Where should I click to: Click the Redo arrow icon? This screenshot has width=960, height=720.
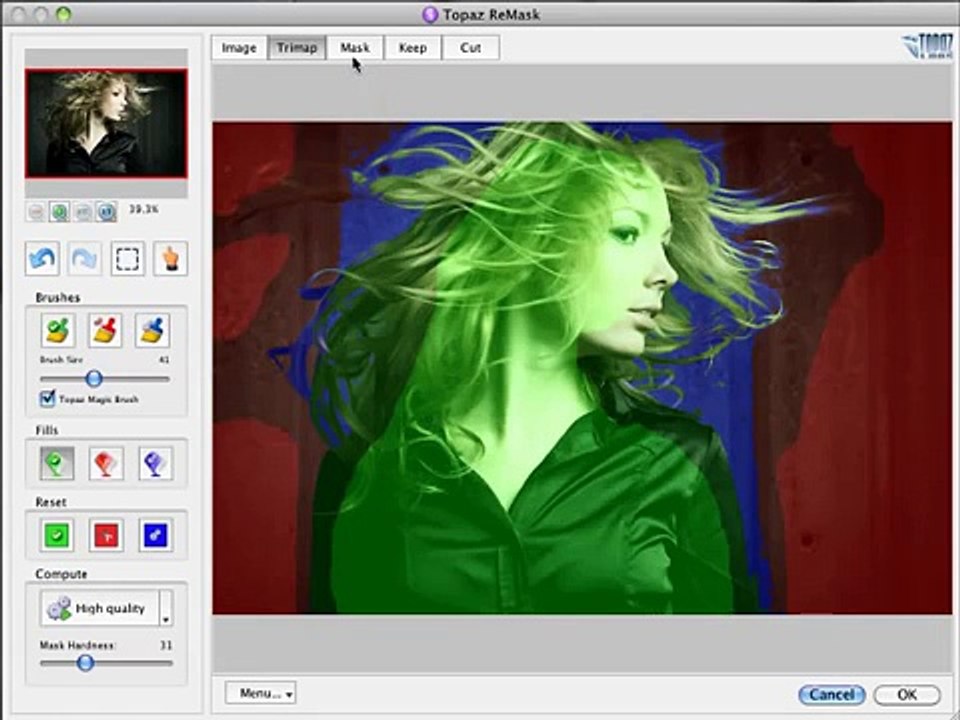[x=84, y=258]
